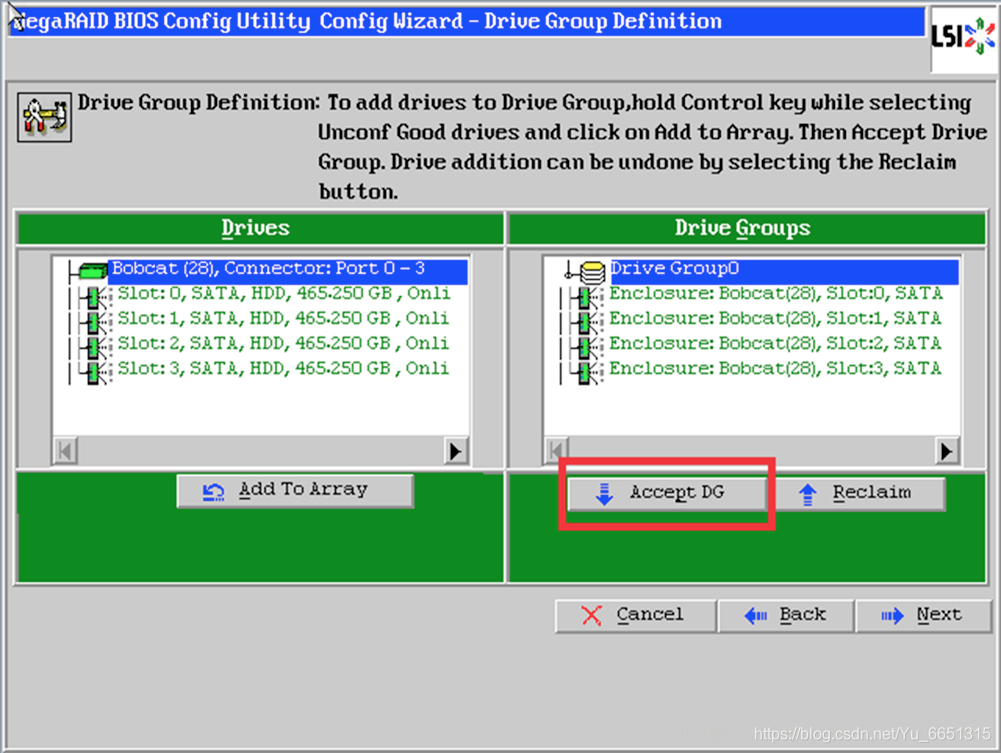Click the Reclaim up arrow icon
Image resolution: width=1001 pixels, height=753 pixels.
(808, 495)
